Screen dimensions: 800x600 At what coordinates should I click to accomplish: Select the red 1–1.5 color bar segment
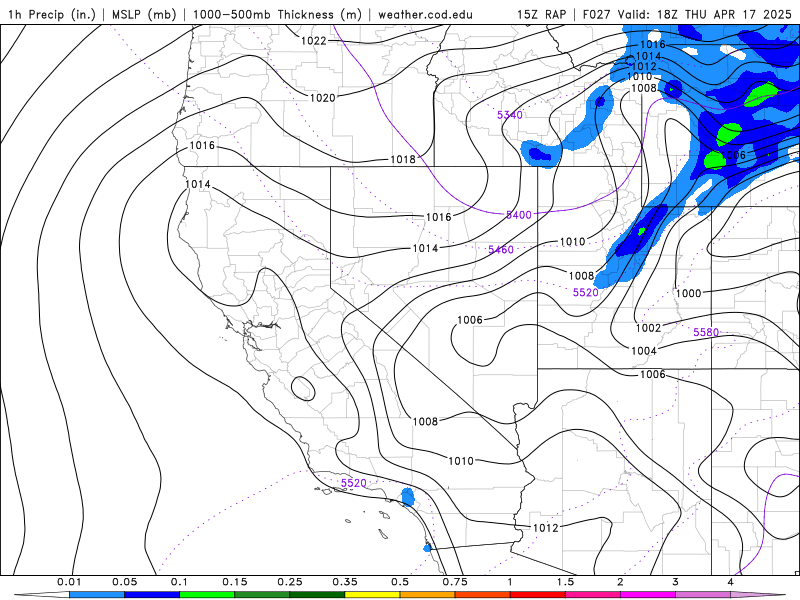click(538, 594)
